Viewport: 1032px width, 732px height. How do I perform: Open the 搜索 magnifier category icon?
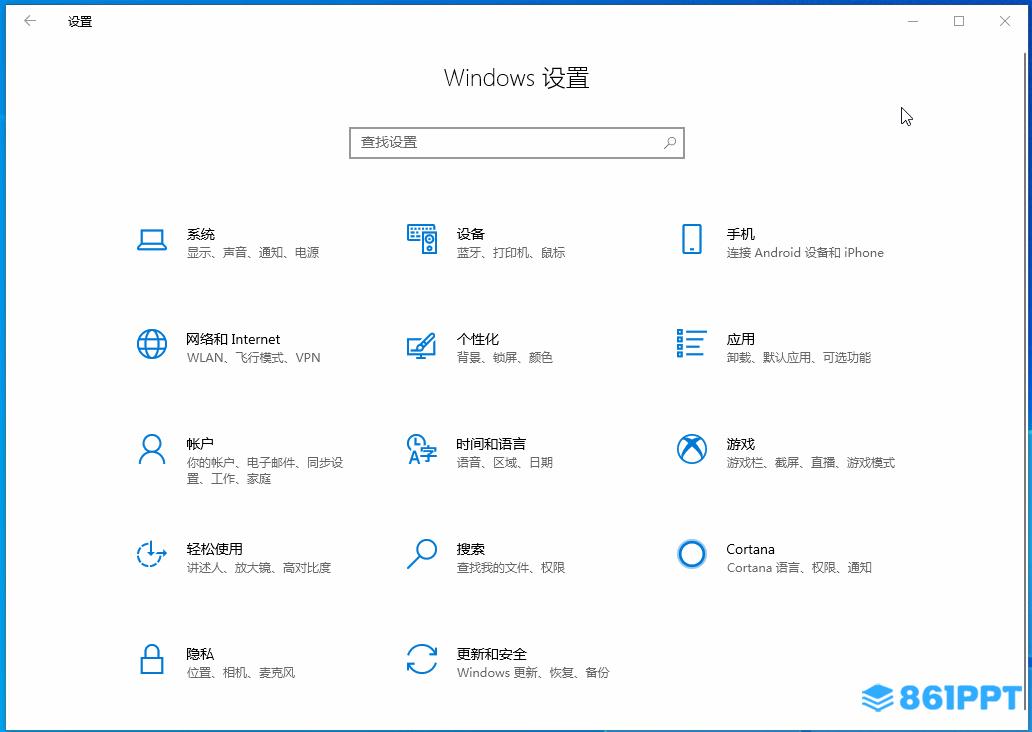421,554
